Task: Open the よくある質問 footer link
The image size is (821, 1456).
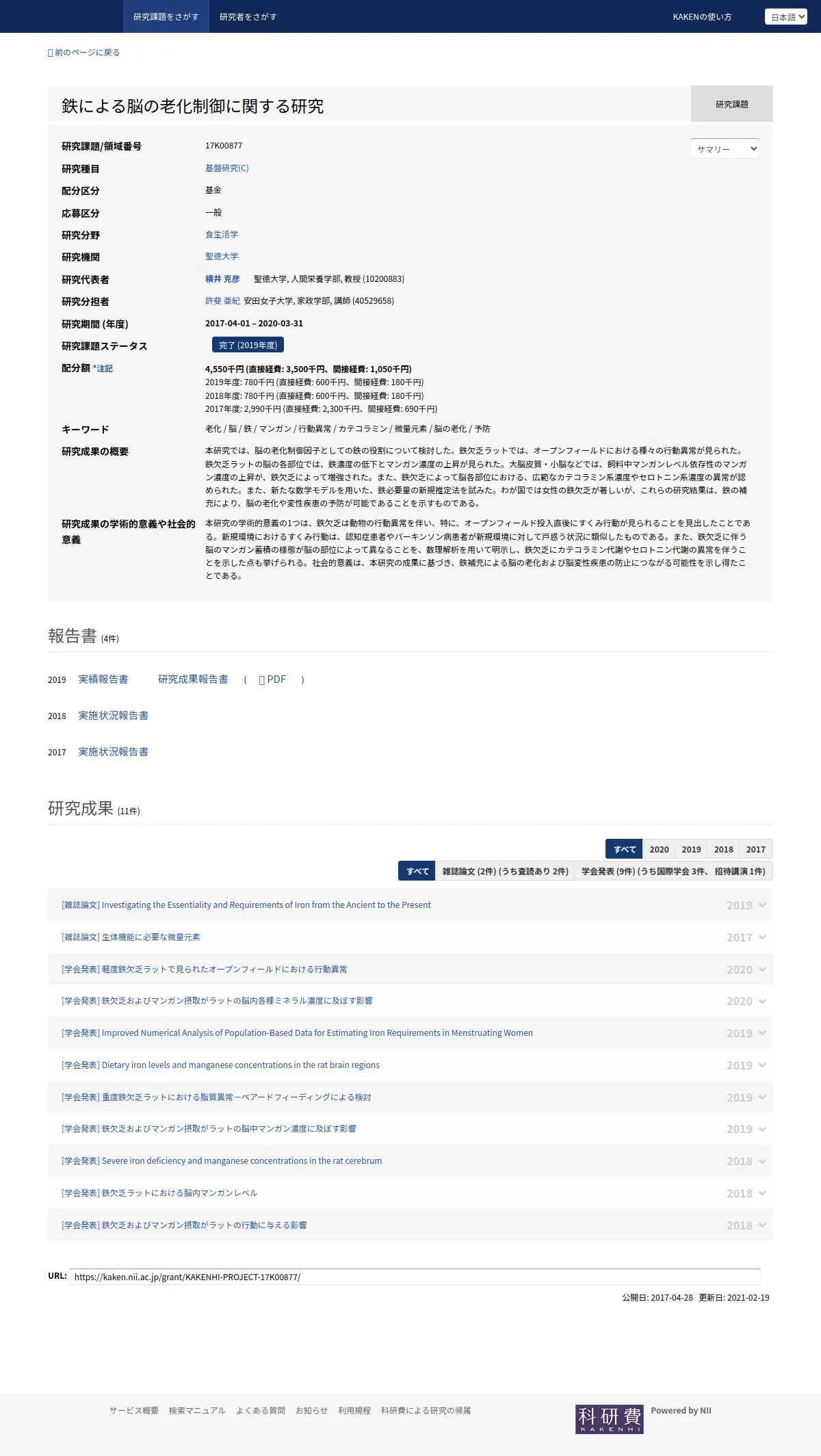Action: (x=261, y=1411)
